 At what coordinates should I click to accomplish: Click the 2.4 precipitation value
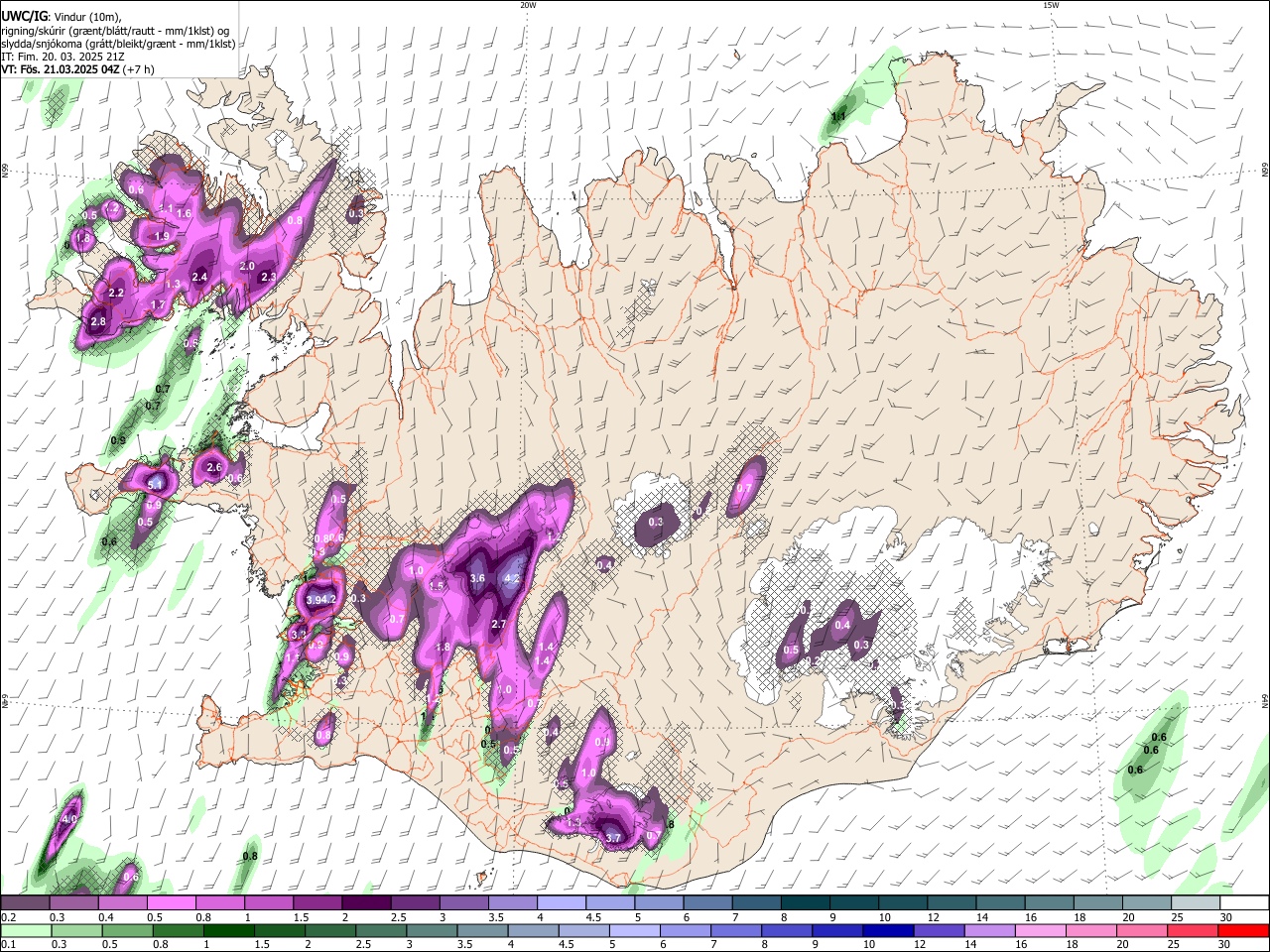199,277
